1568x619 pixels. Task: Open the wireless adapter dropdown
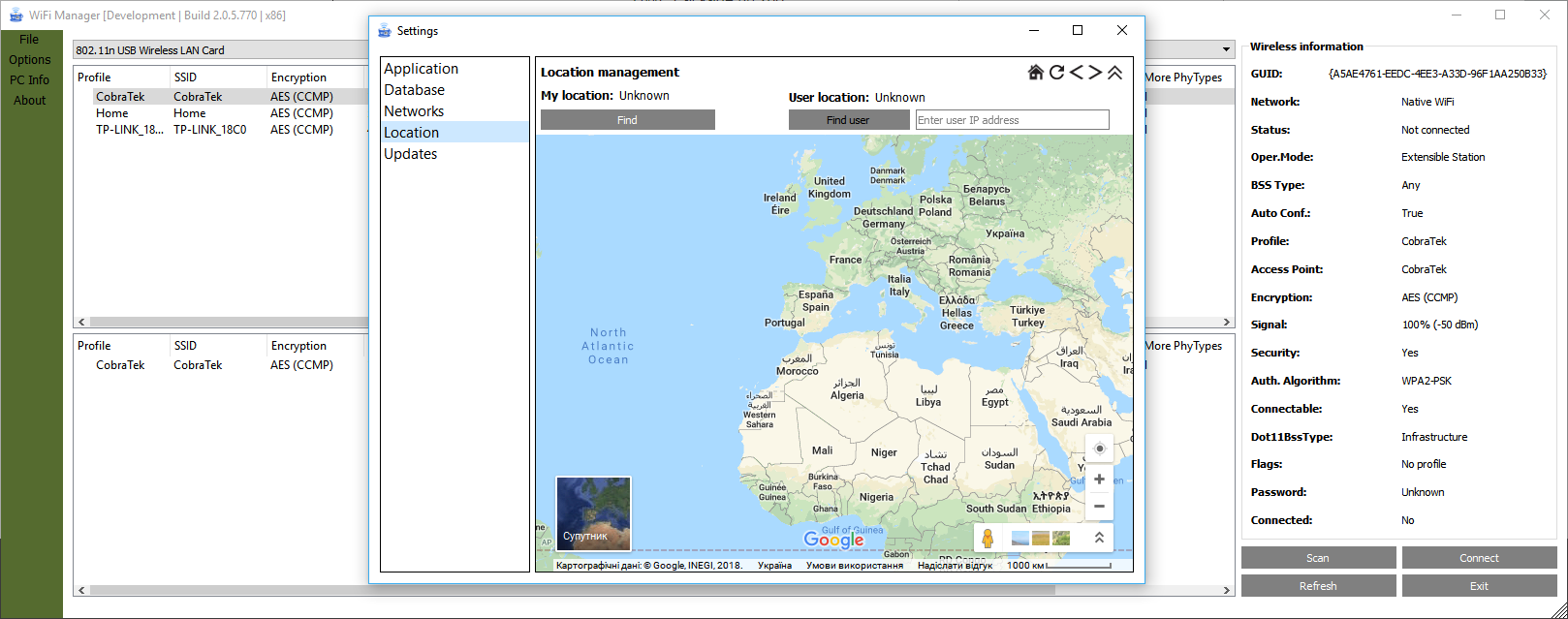[1226, 50]
